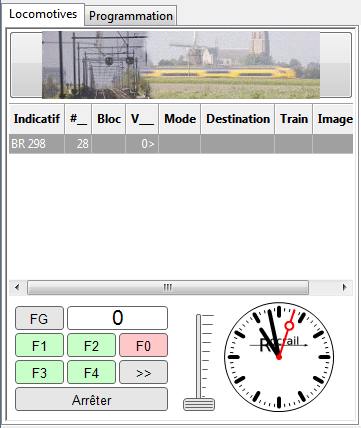Image resolution: width=361 pixels, height=428 pixels.
Task: Toggle function F2
Action: click(x=91, y=345)
